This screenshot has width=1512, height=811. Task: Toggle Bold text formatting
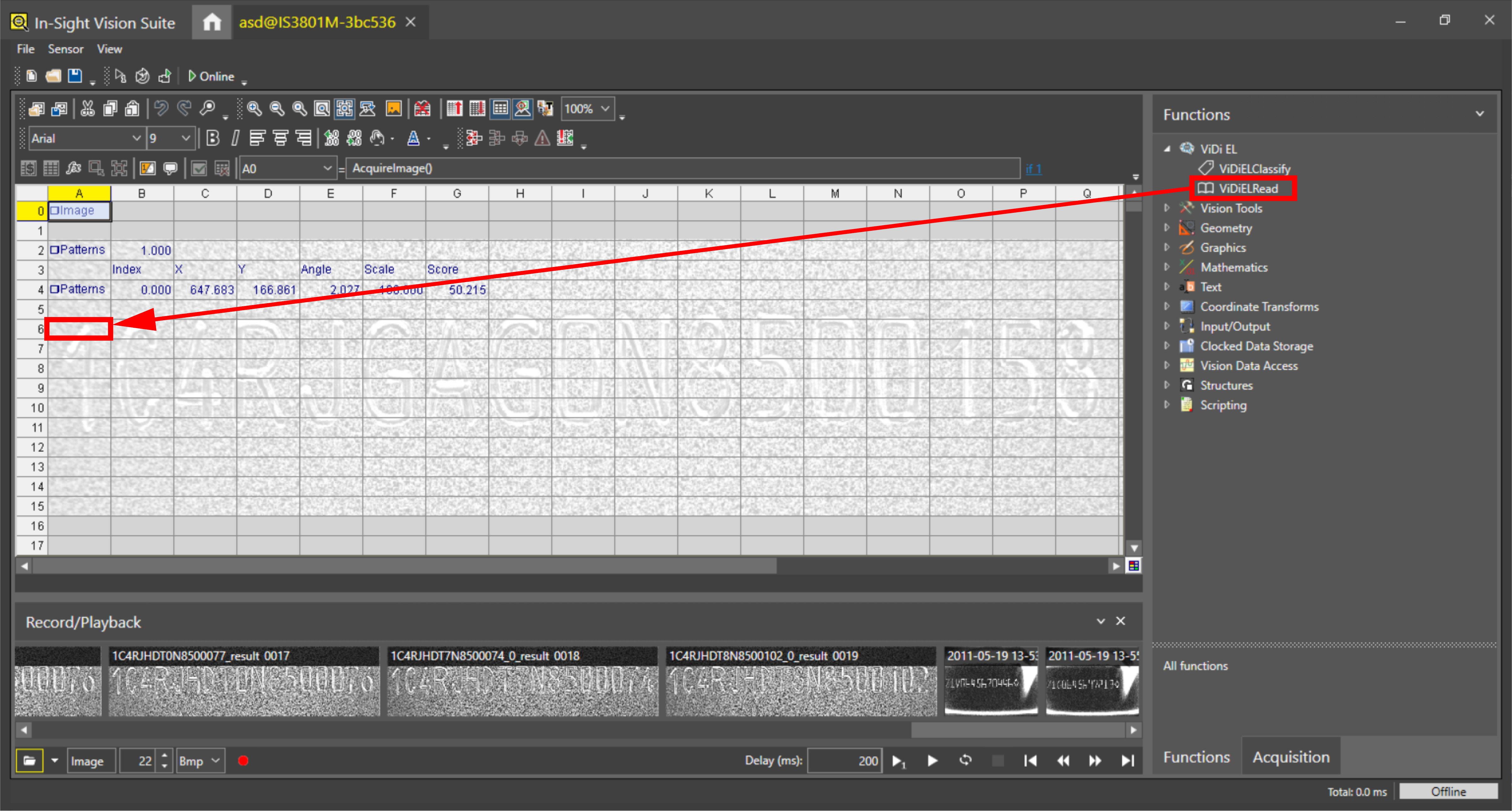tap(213, 139)
